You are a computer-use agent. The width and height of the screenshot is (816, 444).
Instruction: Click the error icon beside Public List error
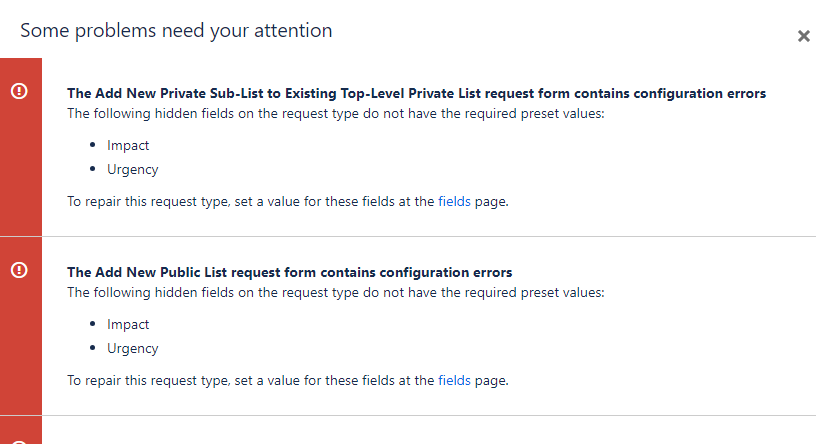coord(19,270)
